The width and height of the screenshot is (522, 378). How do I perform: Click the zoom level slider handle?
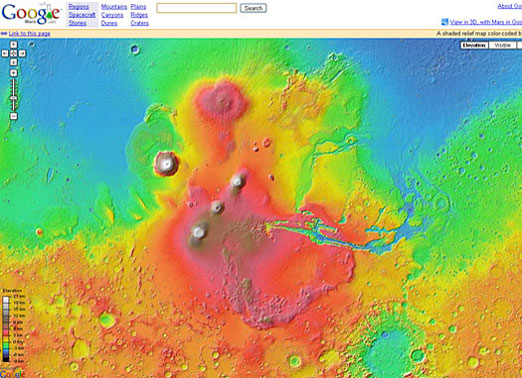13,98
